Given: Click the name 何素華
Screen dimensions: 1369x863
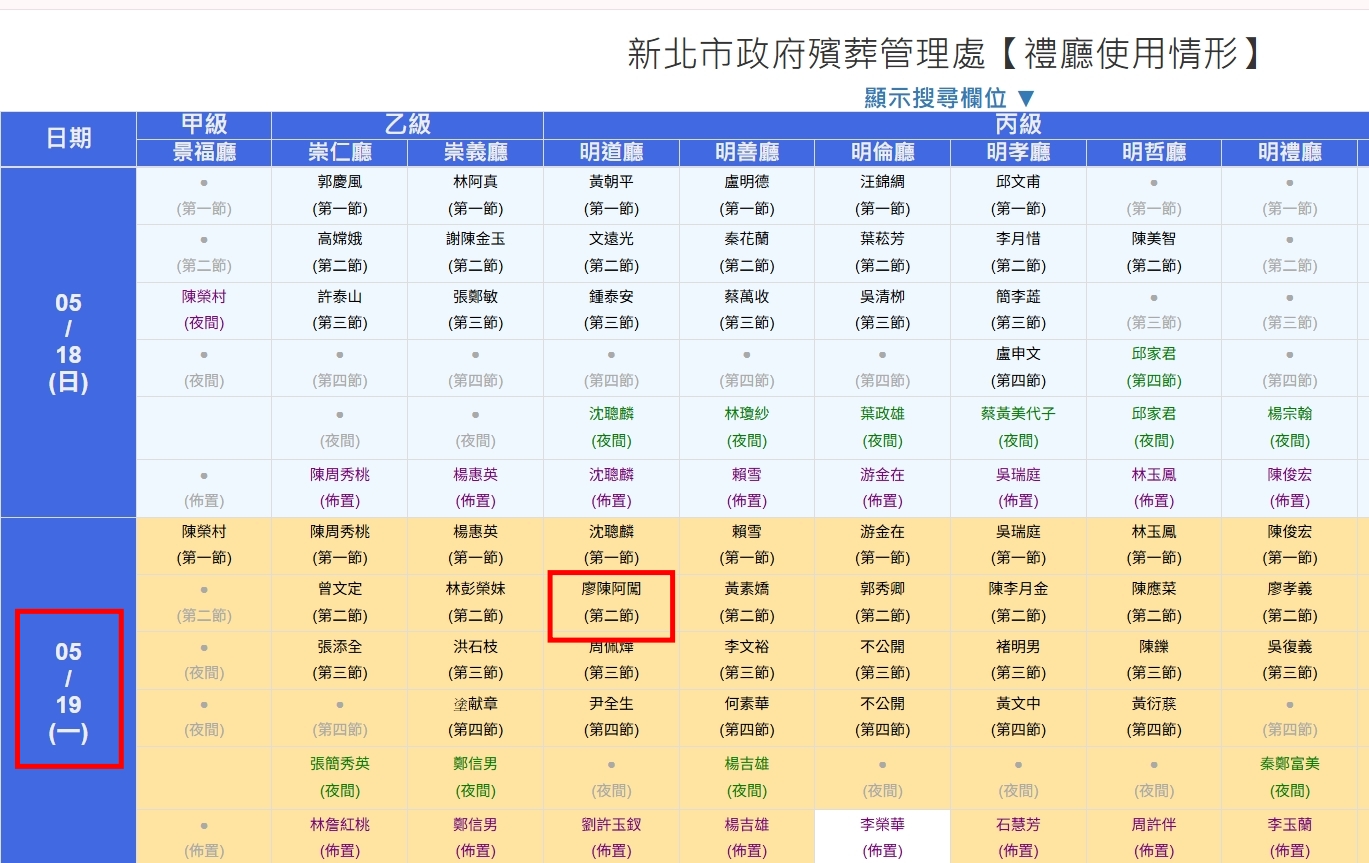Looking at the screenshot, I should click(x=747, y=704).
